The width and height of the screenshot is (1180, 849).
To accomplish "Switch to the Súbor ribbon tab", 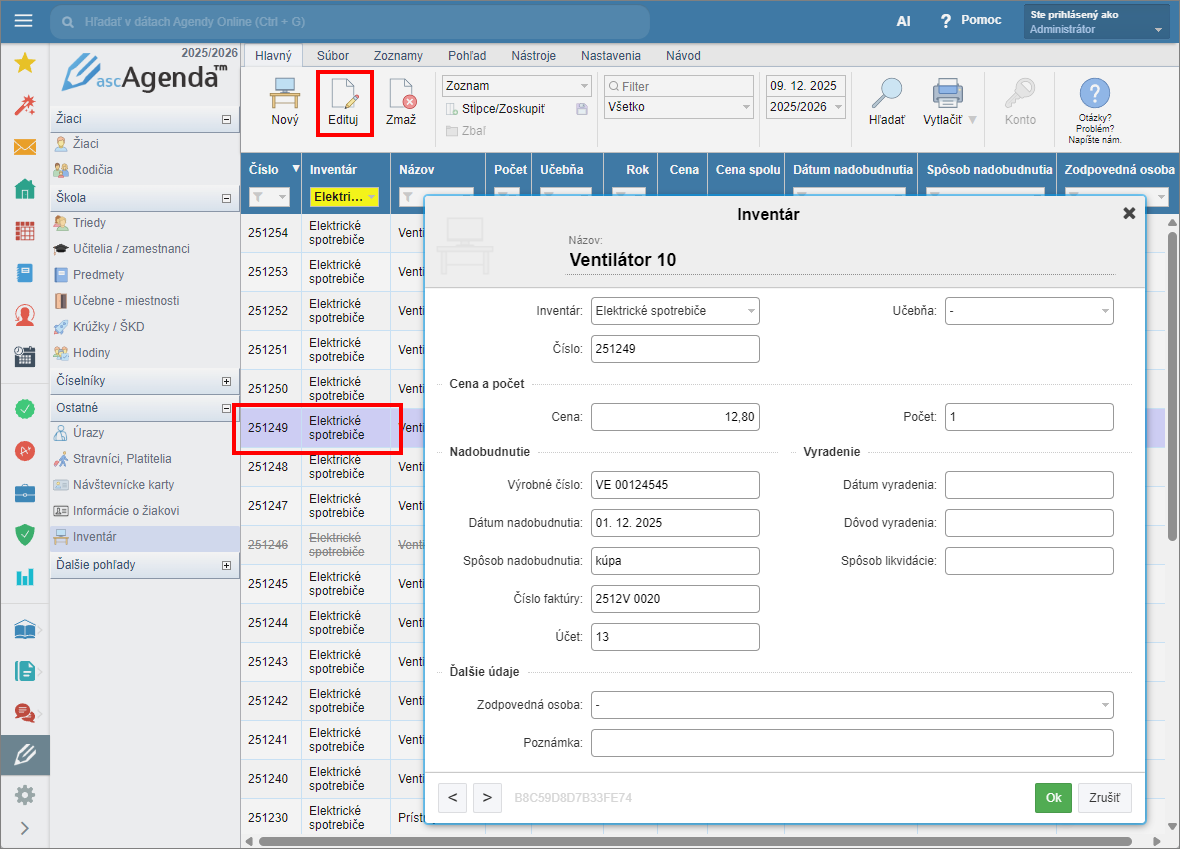I will coord(333,56).
